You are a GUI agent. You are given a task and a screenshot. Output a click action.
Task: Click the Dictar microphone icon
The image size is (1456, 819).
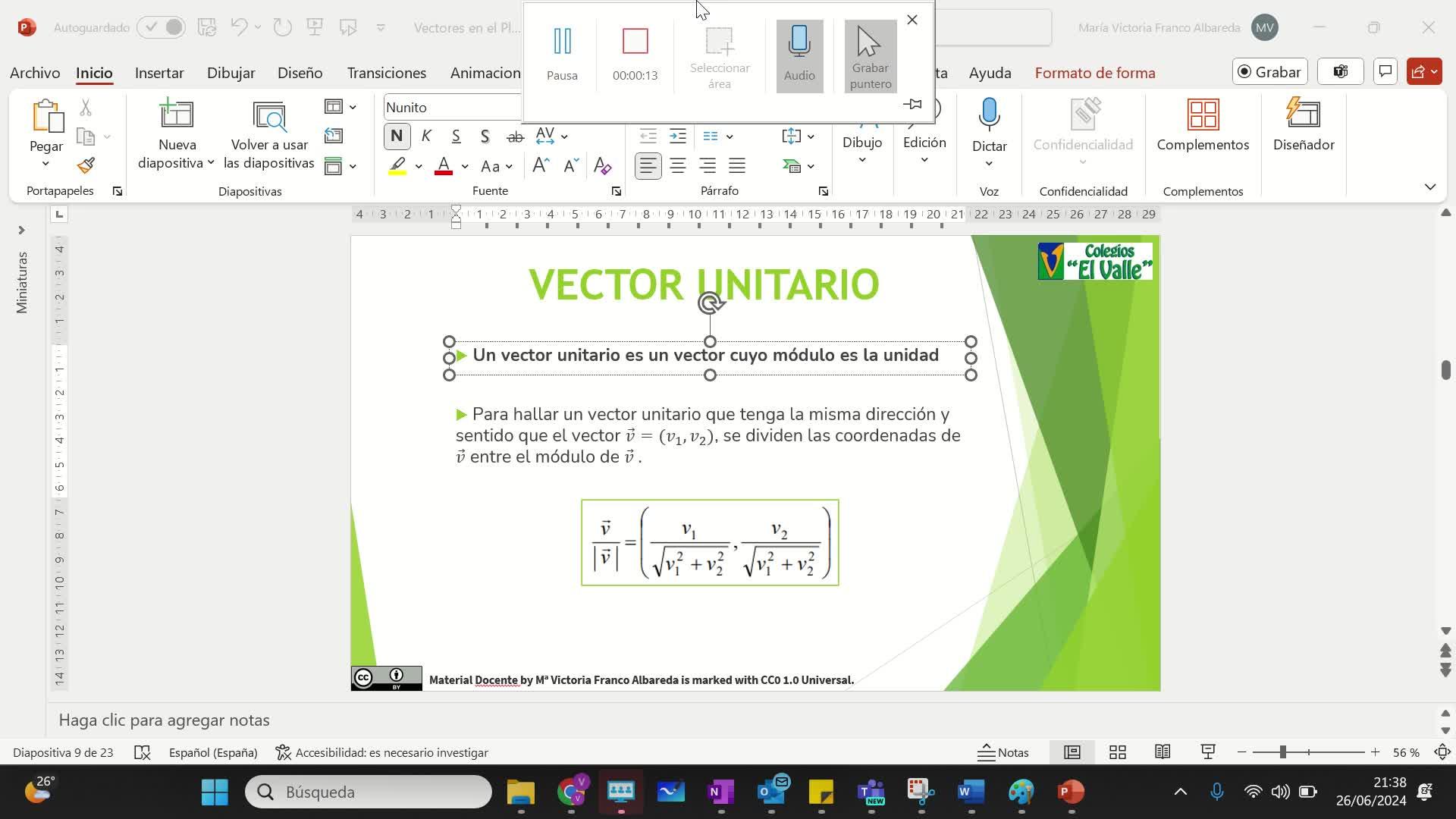[x=989, y=115]
